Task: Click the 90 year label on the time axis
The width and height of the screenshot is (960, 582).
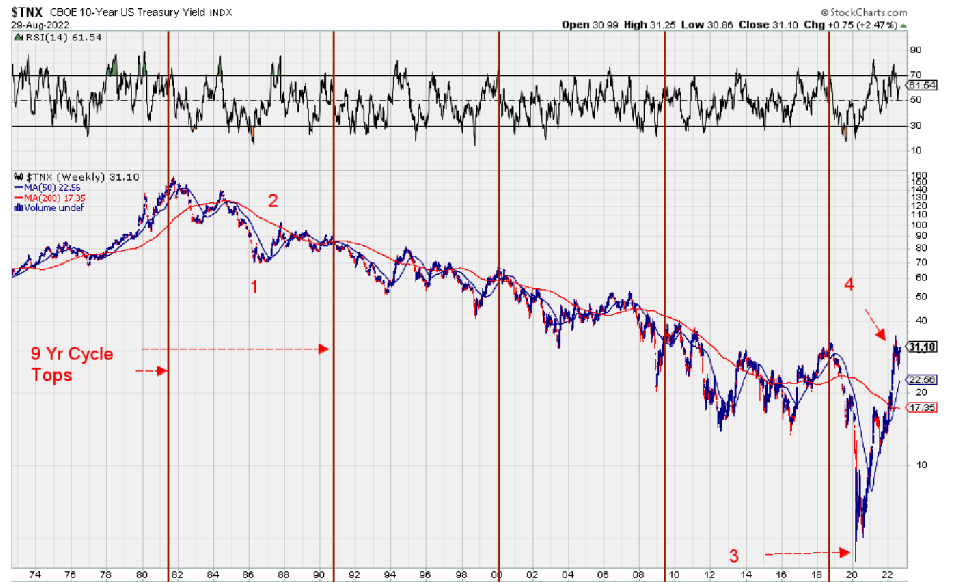Action: [319, 575]
